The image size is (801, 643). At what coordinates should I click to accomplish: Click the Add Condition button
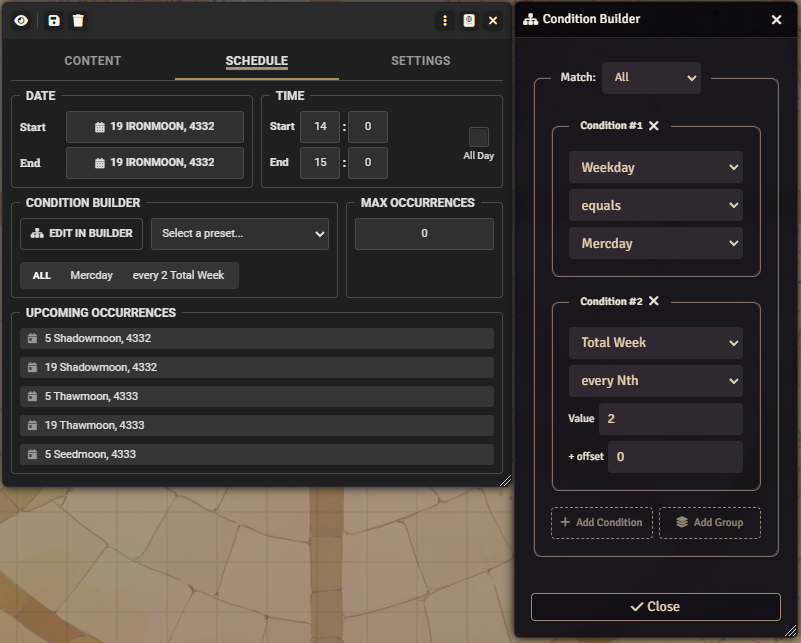click(601, 522)
